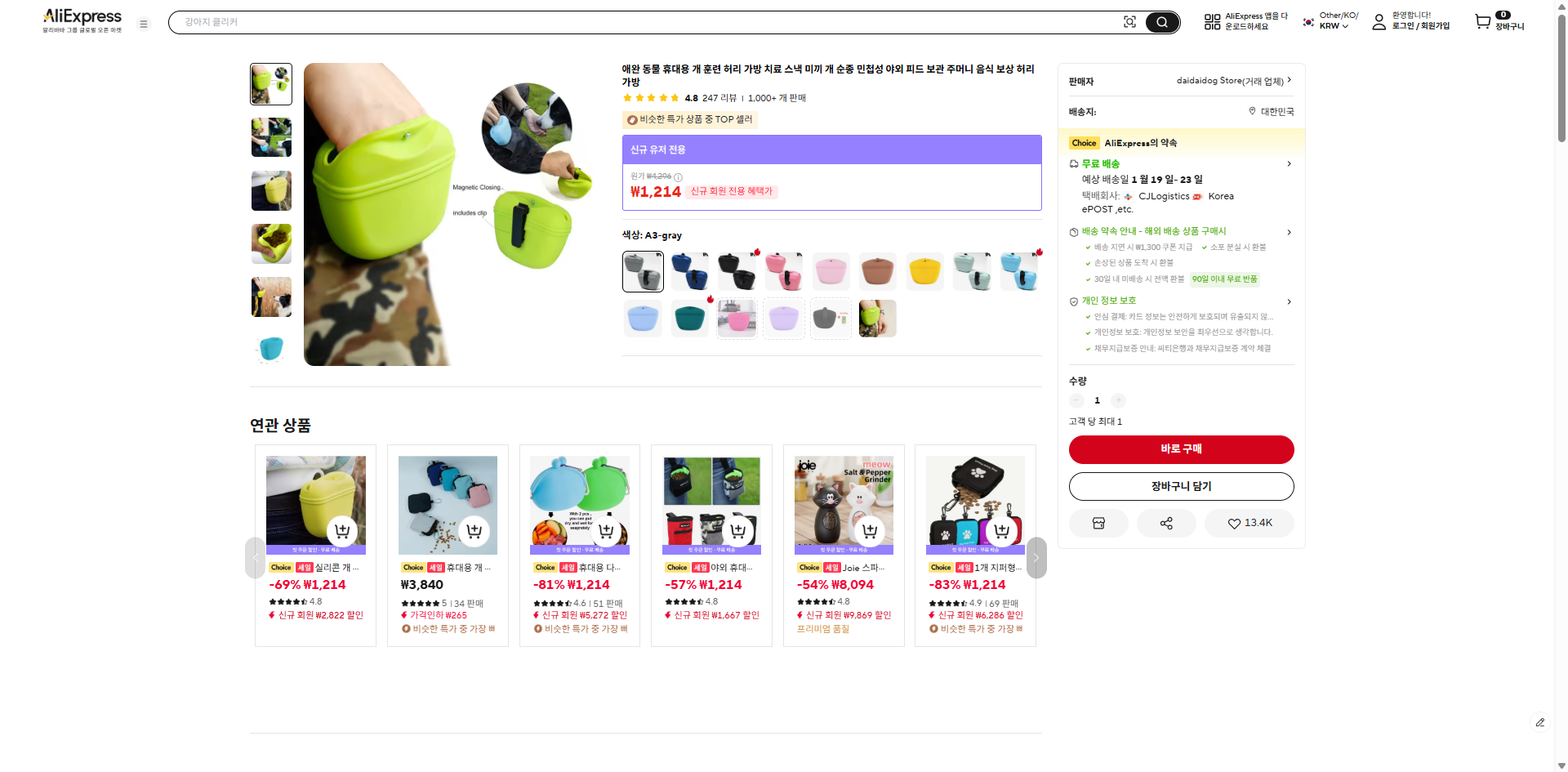Increase quantity with plus stepper
This screenshot has height=772, width=1568.
tap(1118, 400)
